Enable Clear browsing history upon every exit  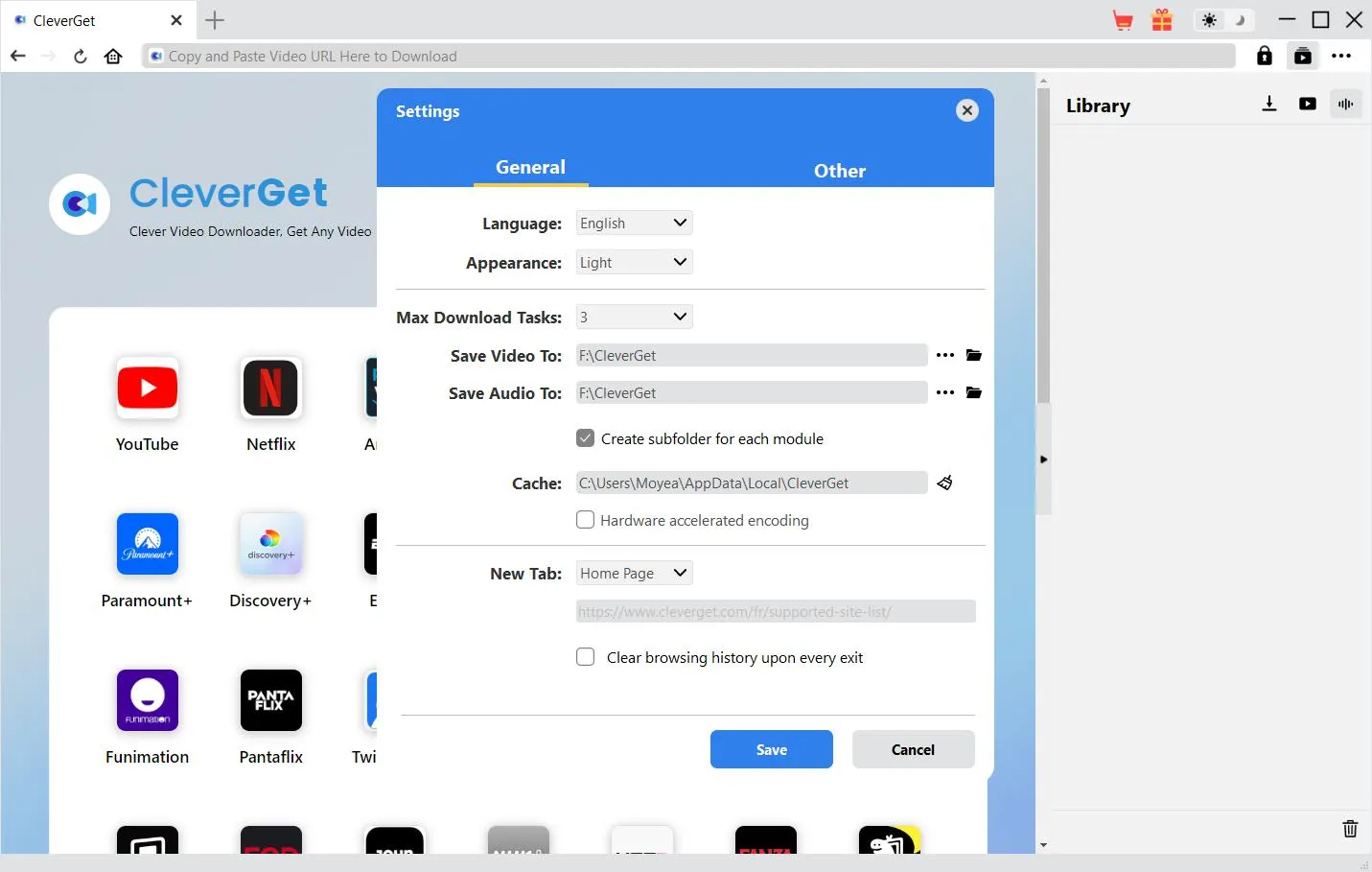point(585,657)
